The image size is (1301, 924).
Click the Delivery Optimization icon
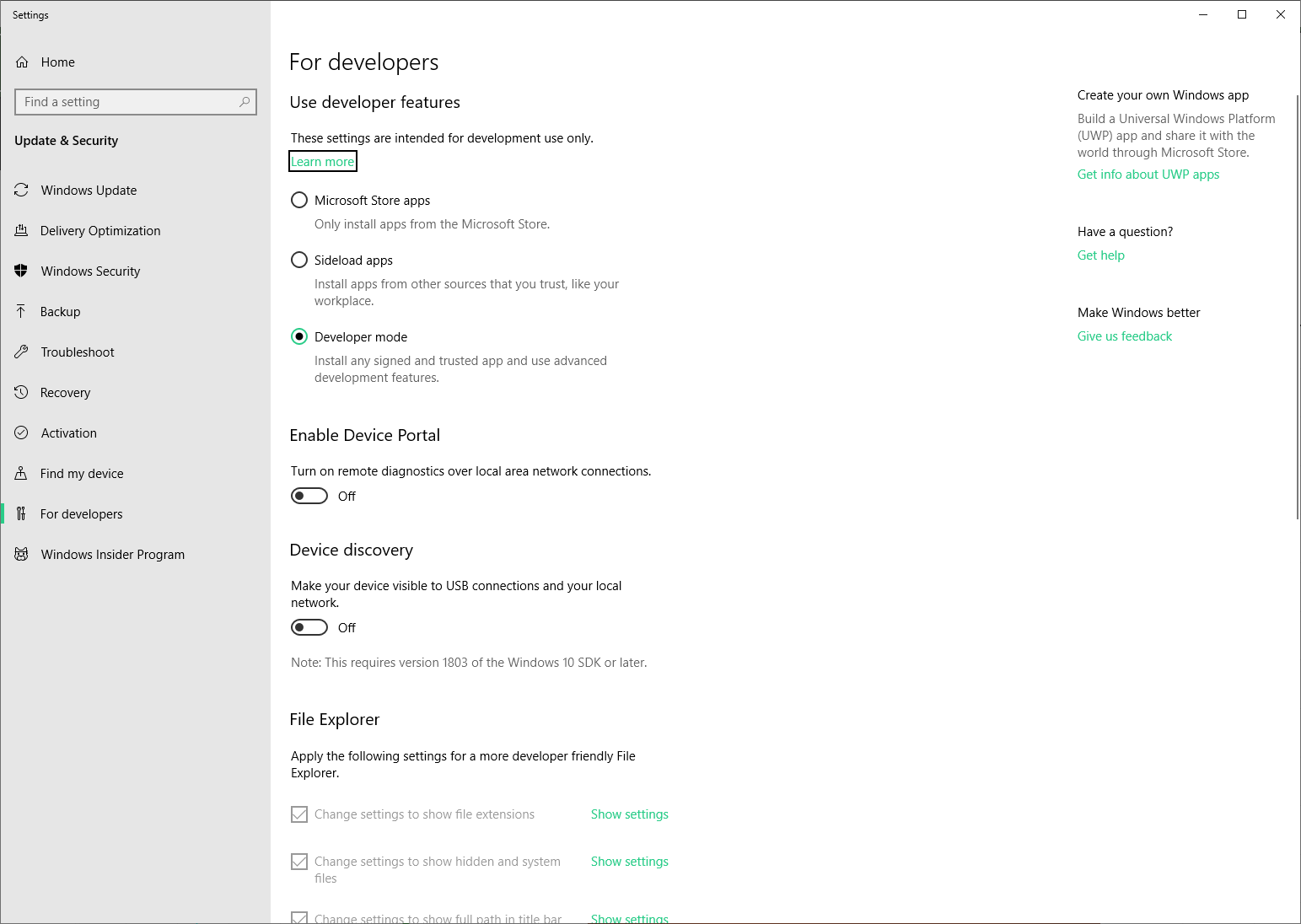click(22, 231)
